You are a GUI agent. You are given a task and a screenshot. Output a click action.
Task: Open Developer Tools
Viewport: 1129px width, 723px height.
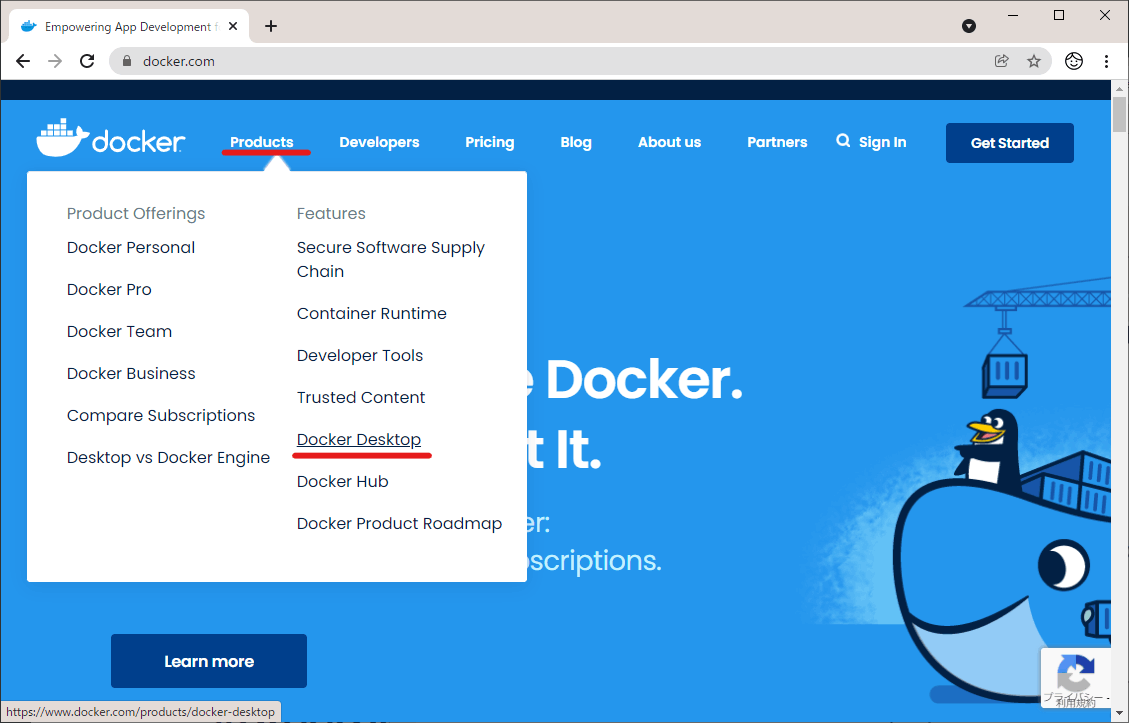point(360,356)
